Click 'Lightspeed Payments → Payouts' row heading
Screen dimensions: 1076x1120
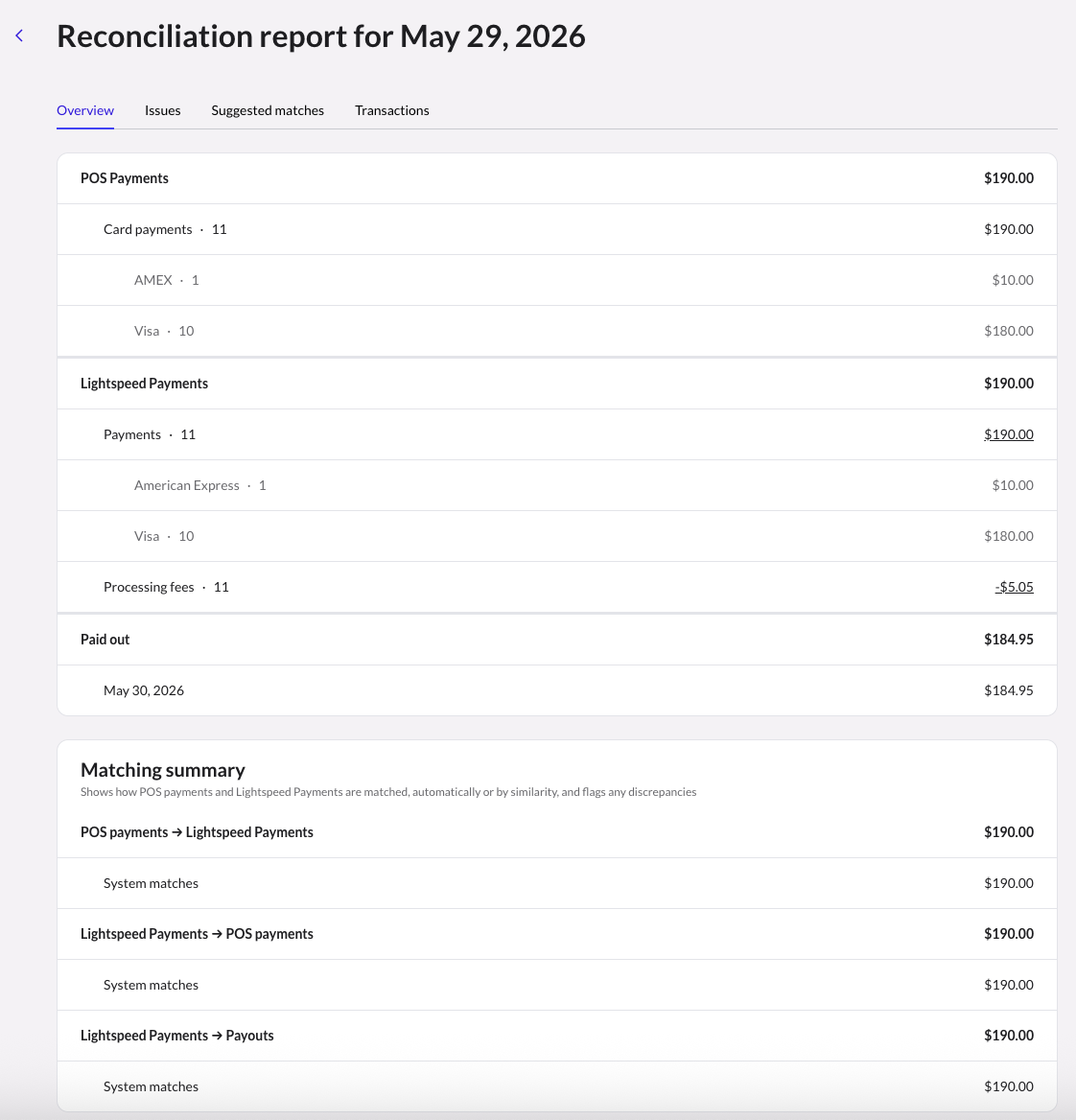176,1035
